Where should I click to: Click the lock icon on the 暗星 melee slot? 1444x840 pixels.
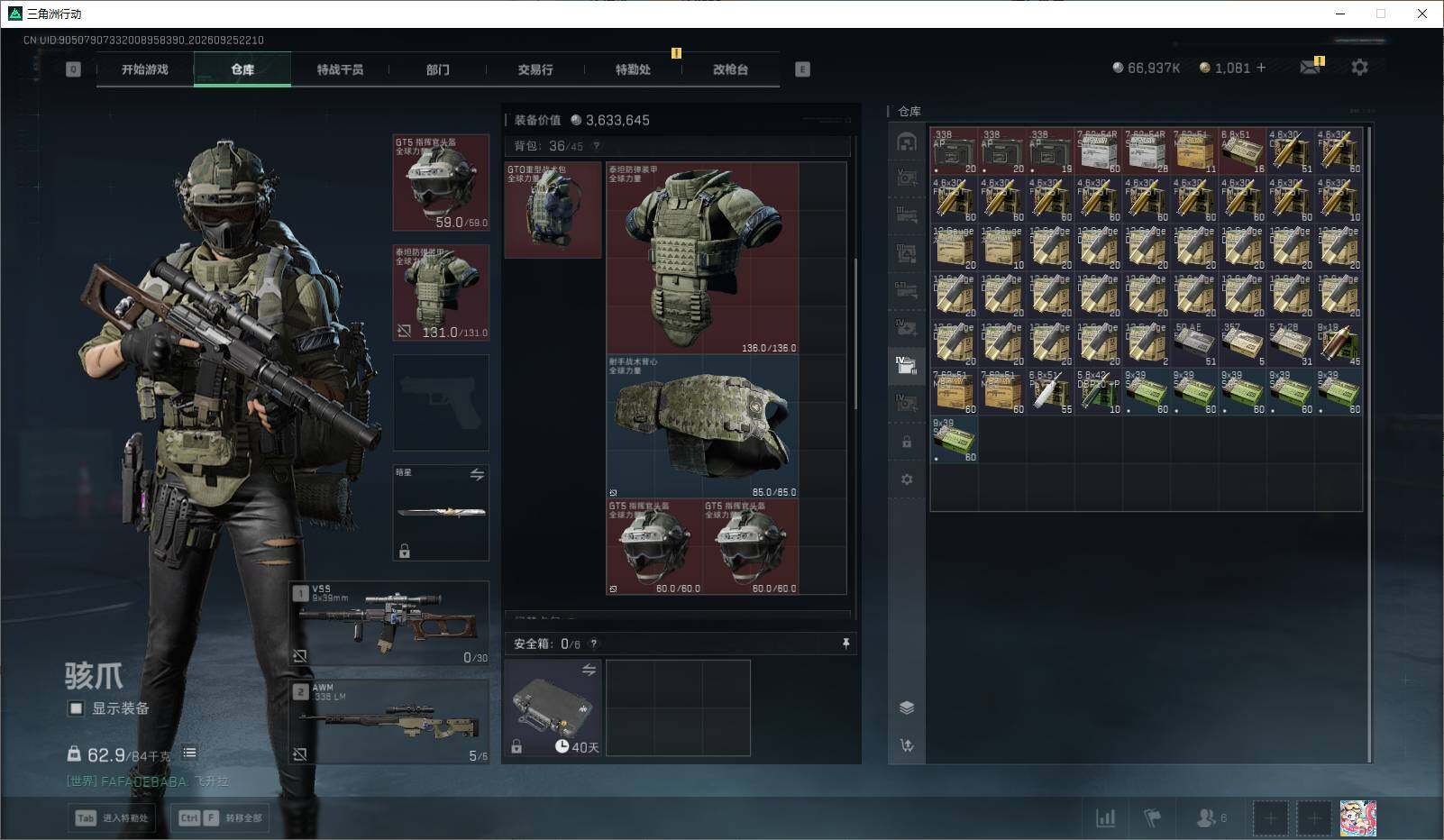(405, 551)
